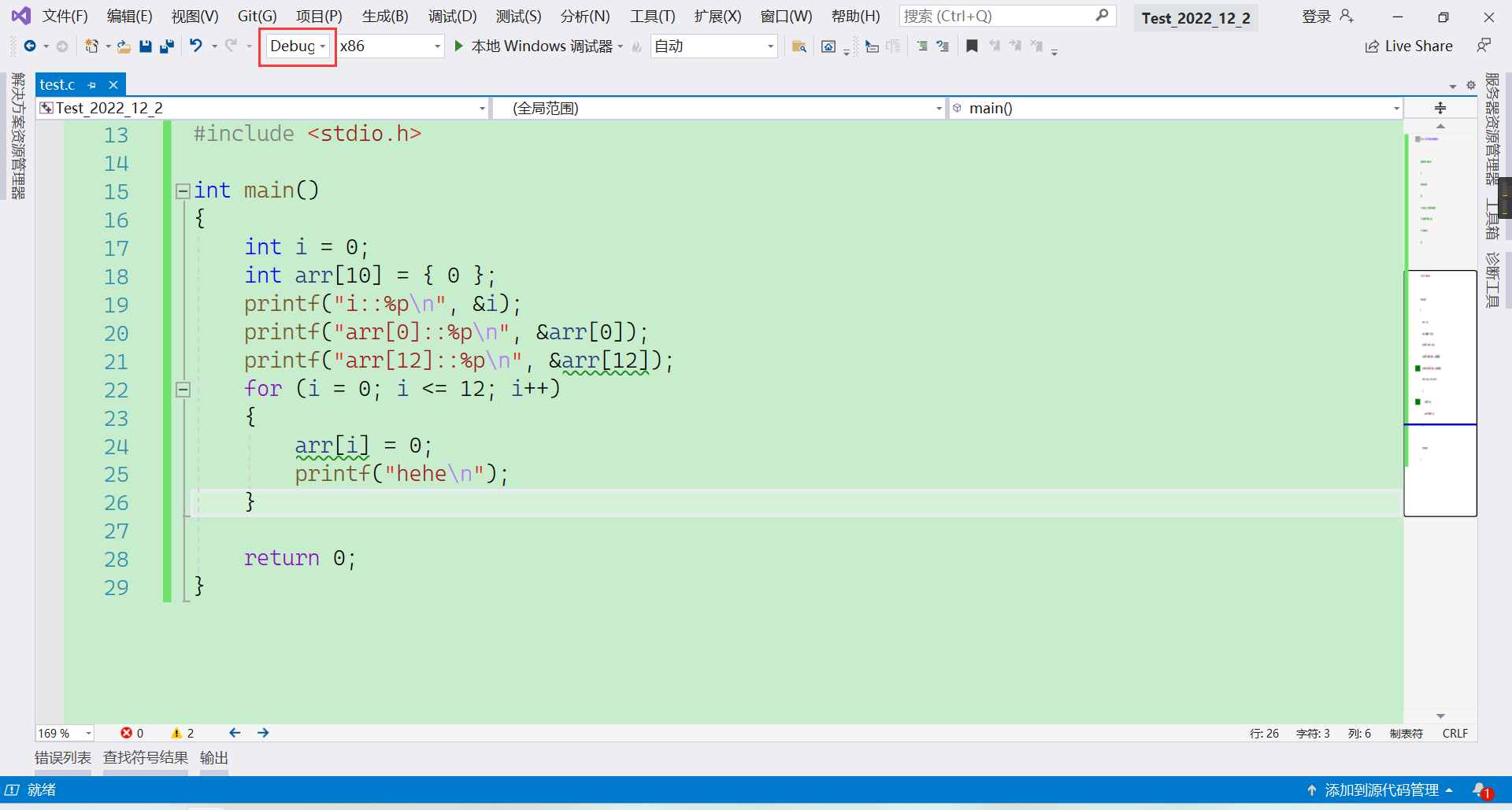Open the x86 platform dropdown
Image resolution: width=1512 pixels, height=810 pixels.
(x=391, y=46)
